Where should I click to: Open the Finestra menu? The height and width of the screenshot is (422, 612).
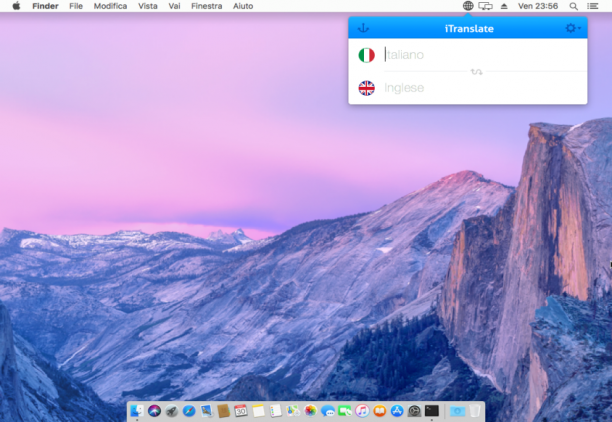coord(206,6)
